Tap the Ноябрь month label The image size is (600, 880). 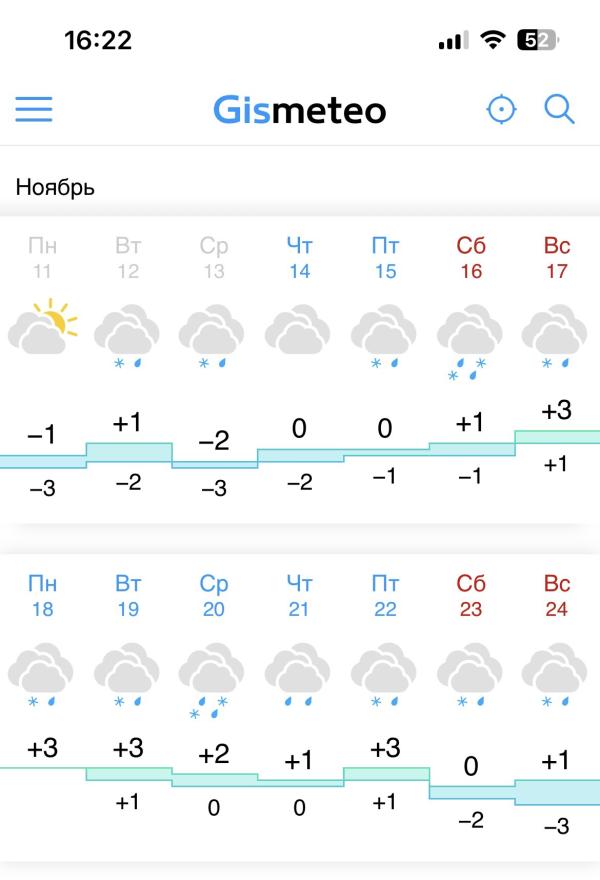(55, 187)
